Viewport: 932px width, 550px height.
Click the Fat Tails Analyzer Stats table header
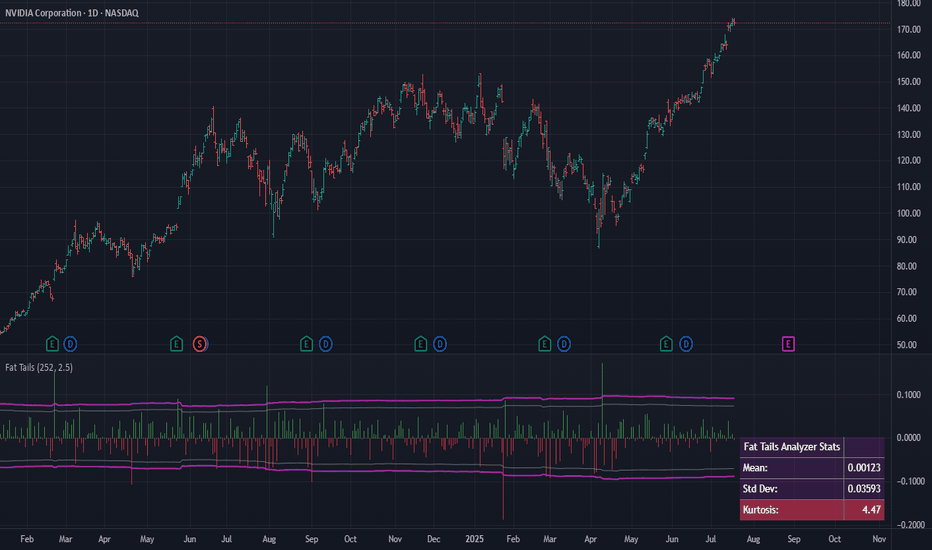point(792,447)
